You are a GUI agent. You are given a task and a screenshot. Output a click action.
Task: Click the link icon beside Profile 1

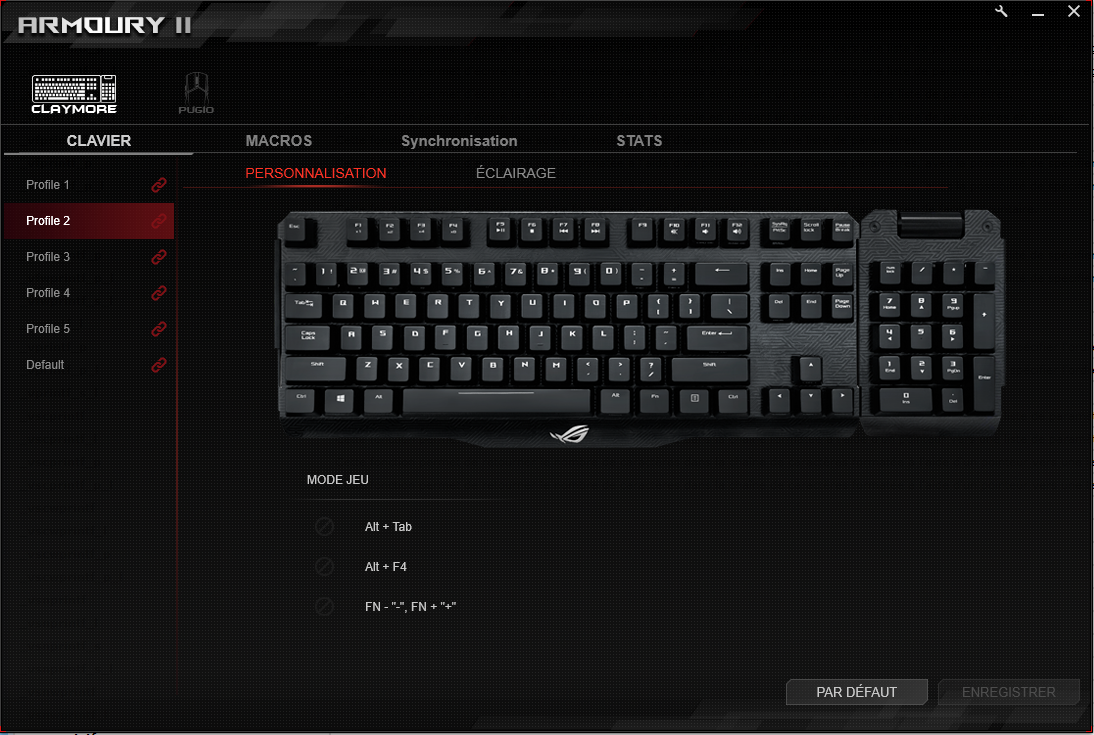point(159,185)
